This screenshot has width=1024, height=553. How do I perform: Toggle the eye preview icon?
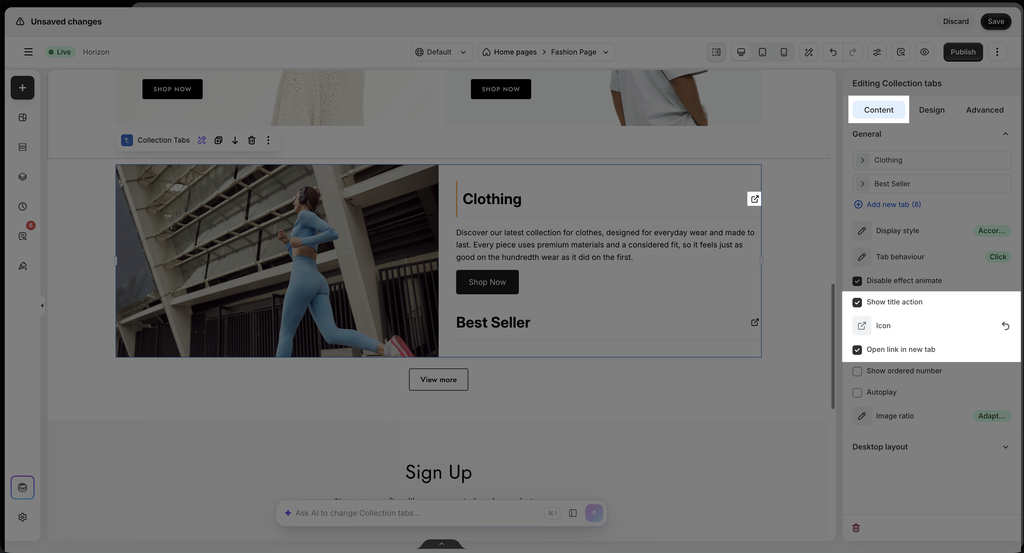point(925,52)
